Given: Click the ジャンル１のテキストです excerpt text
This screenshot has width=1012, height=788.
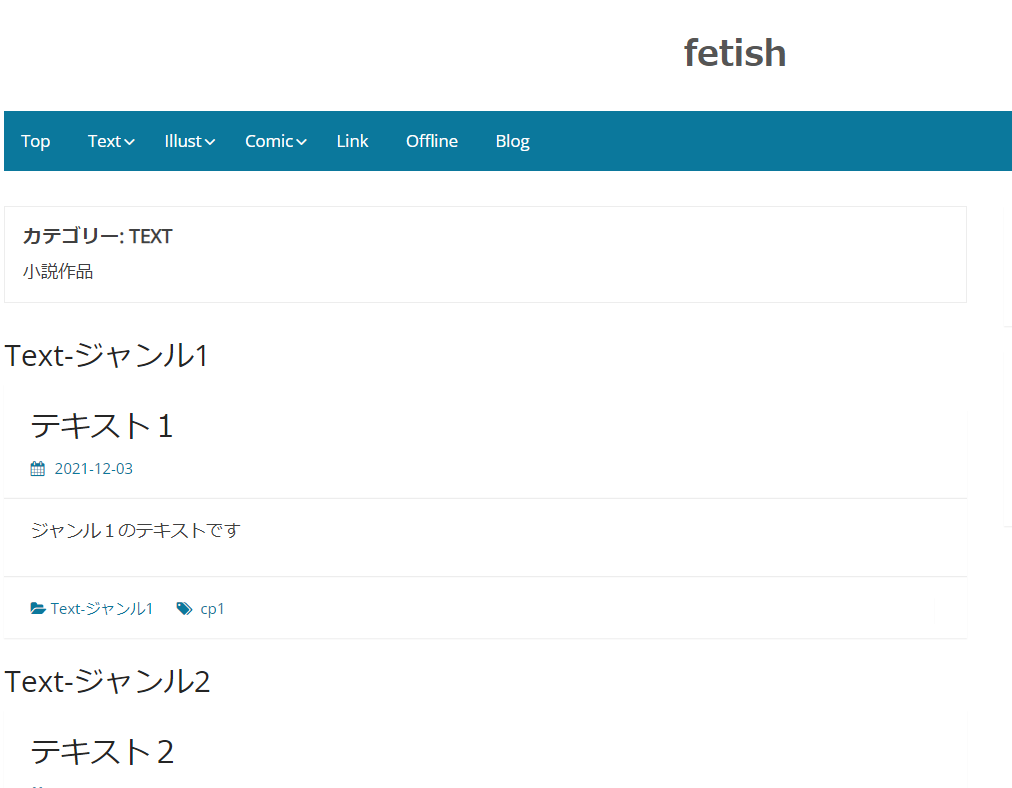Looking at the screenshot, I should (136, 530).
